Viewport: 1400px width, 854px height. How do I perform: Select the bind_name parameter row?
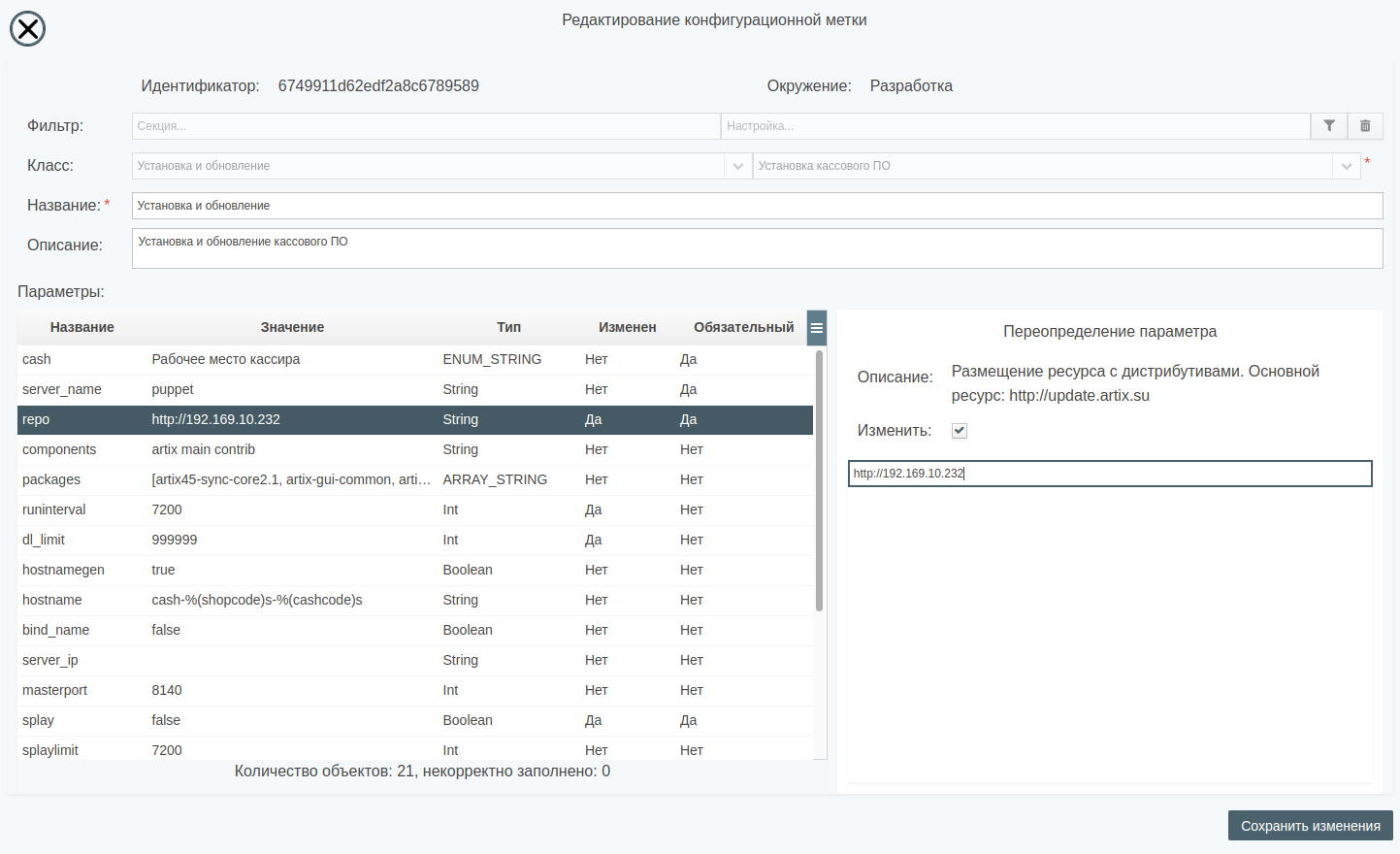coord(415,631)
